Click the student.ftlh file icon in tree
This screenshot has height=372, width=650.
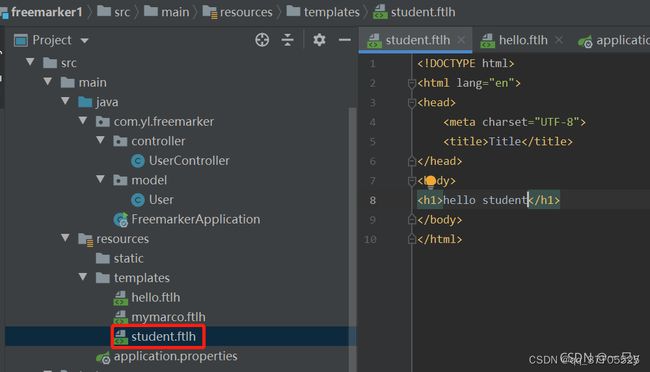pyautogui.click(x=121, y=337)
